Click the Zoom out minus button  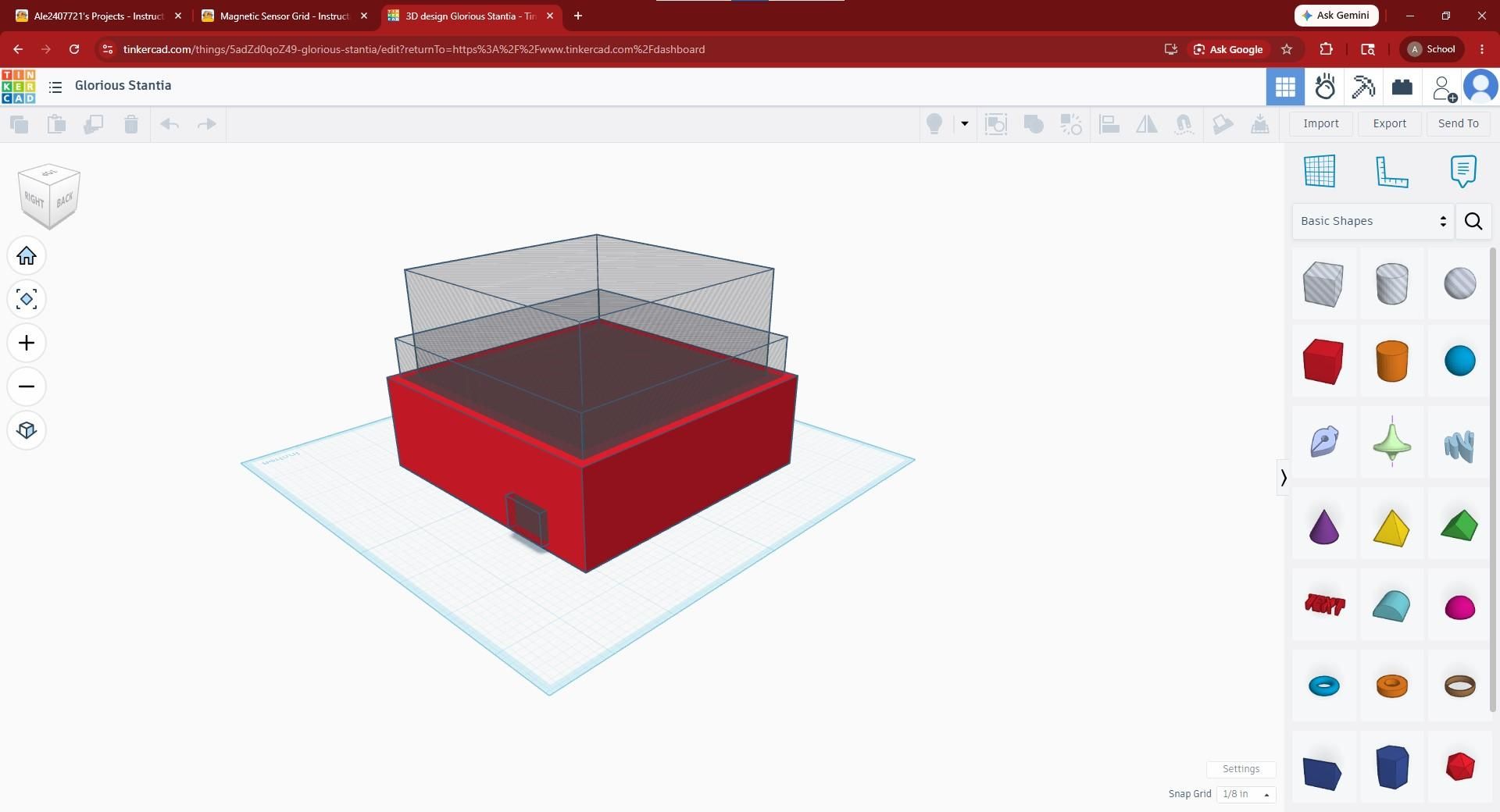point(27,386)
